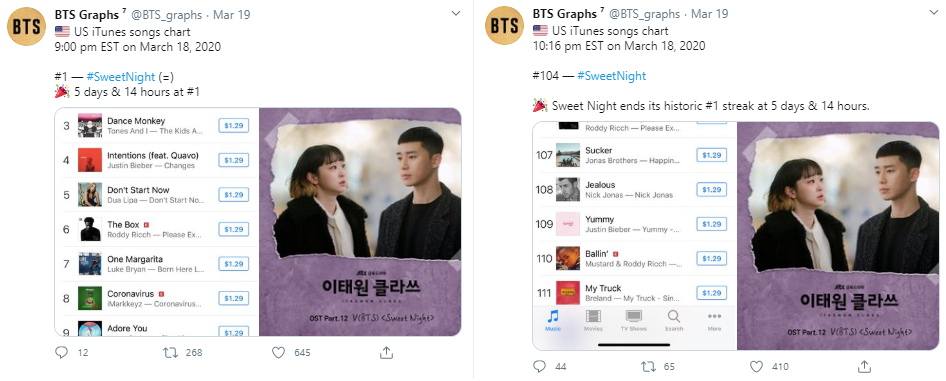This screenshot has height=381, width=946.
Task: Like the tweet with 410 likes
Action: point(756,366)
